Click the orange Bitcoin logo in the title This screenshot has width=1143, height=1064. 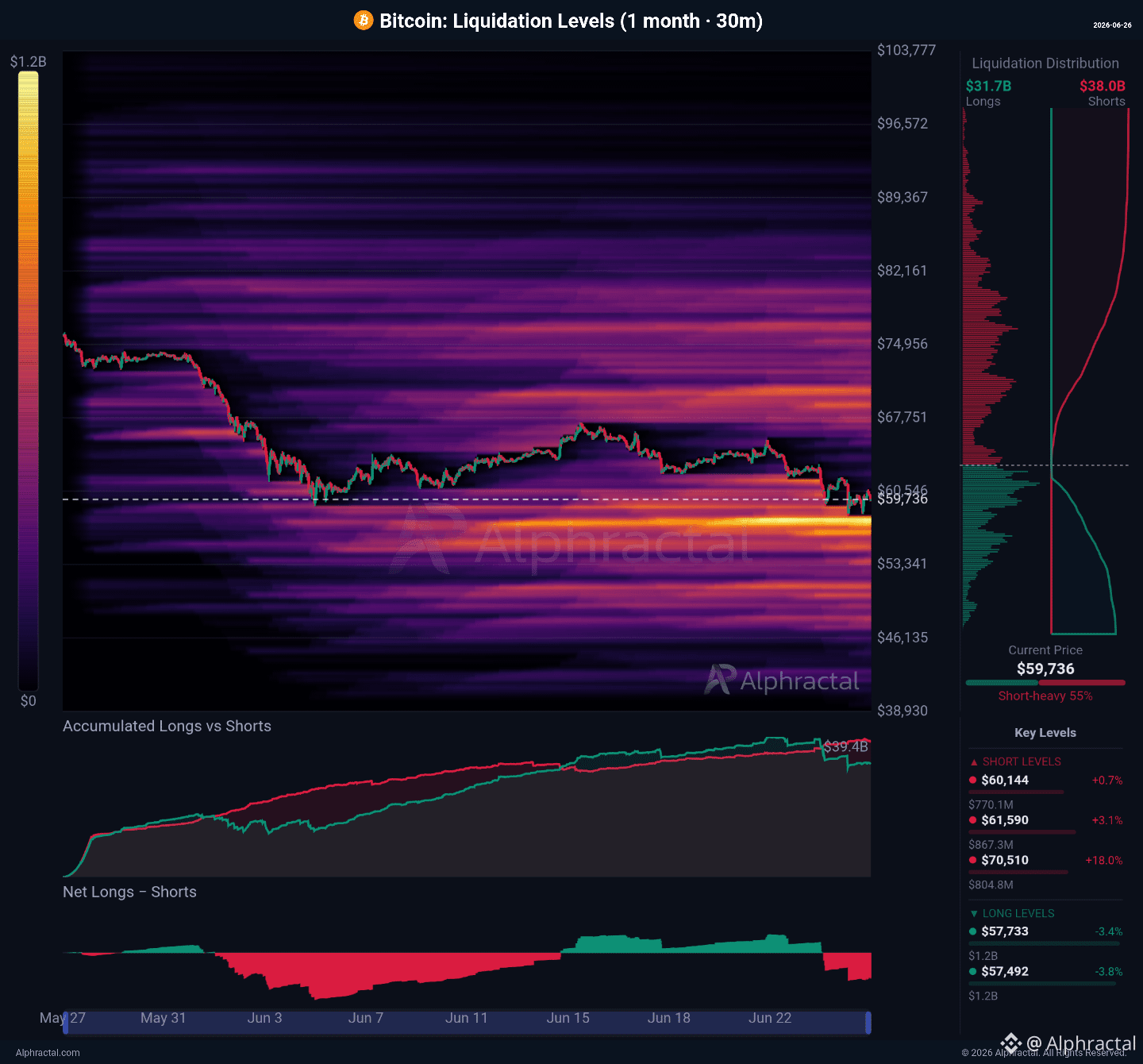[x=364, y=20]
